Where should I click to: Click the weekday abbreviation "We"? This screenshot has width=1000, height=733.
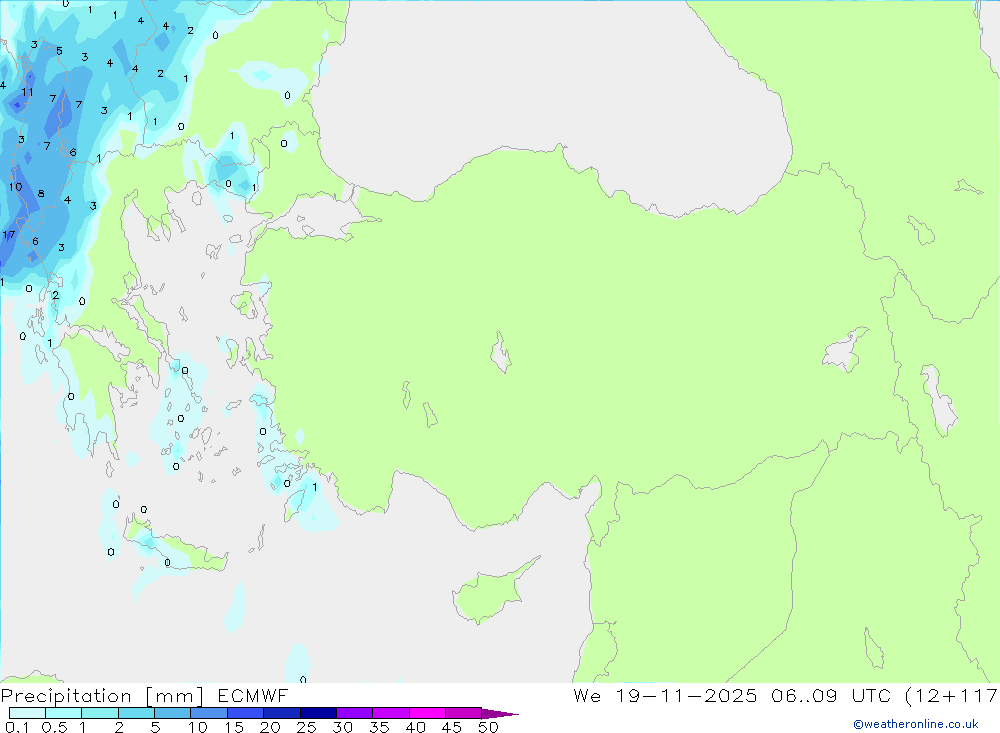tap(587, 696)
